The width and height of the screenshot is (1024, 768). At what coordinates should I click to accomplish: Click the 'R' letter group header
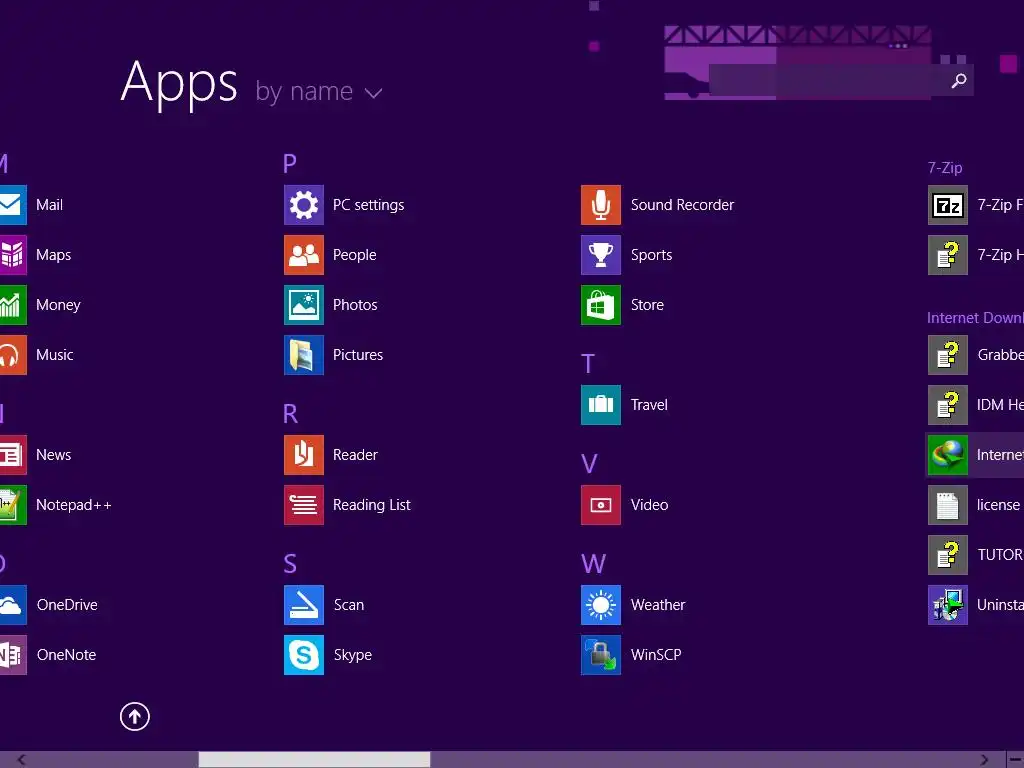pos(291,413)
